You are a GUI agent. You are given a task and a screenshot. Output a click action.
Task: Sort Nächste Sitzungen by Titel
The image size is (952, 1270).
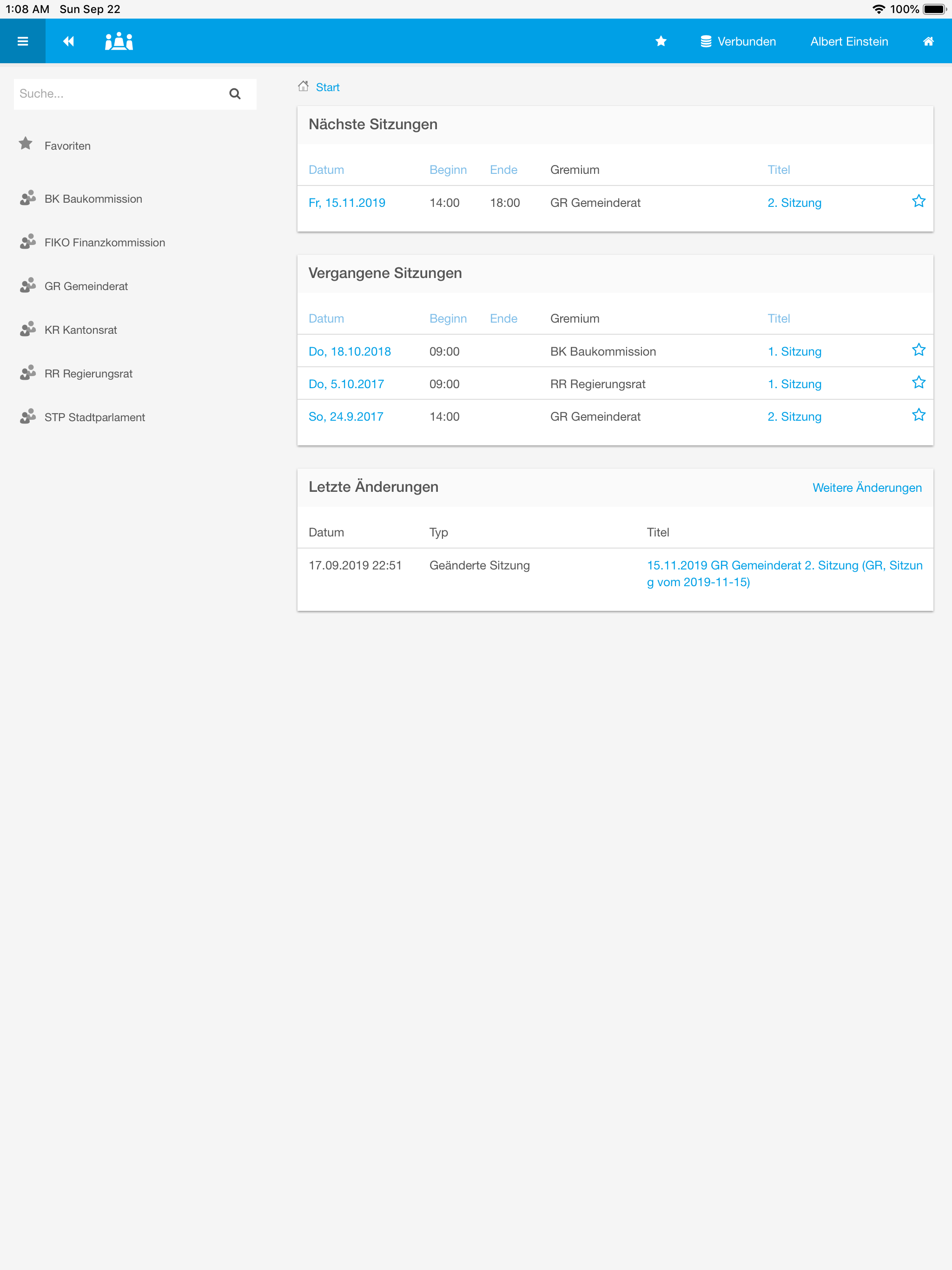(x=779, y=169)
